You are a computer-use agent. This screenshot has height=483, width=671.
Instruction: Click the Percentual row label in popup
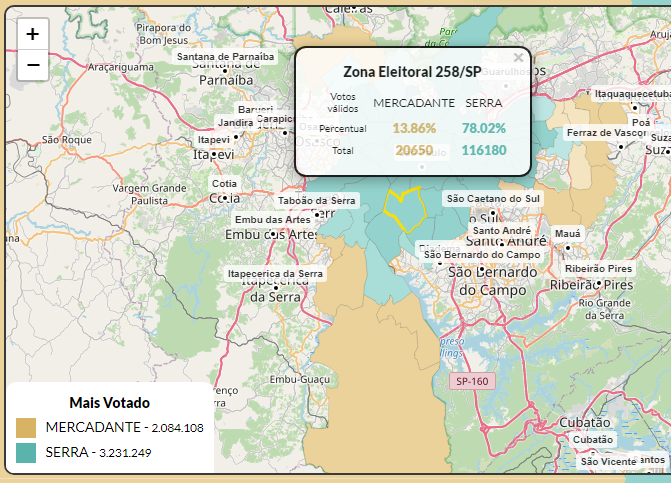click(343, 128)
